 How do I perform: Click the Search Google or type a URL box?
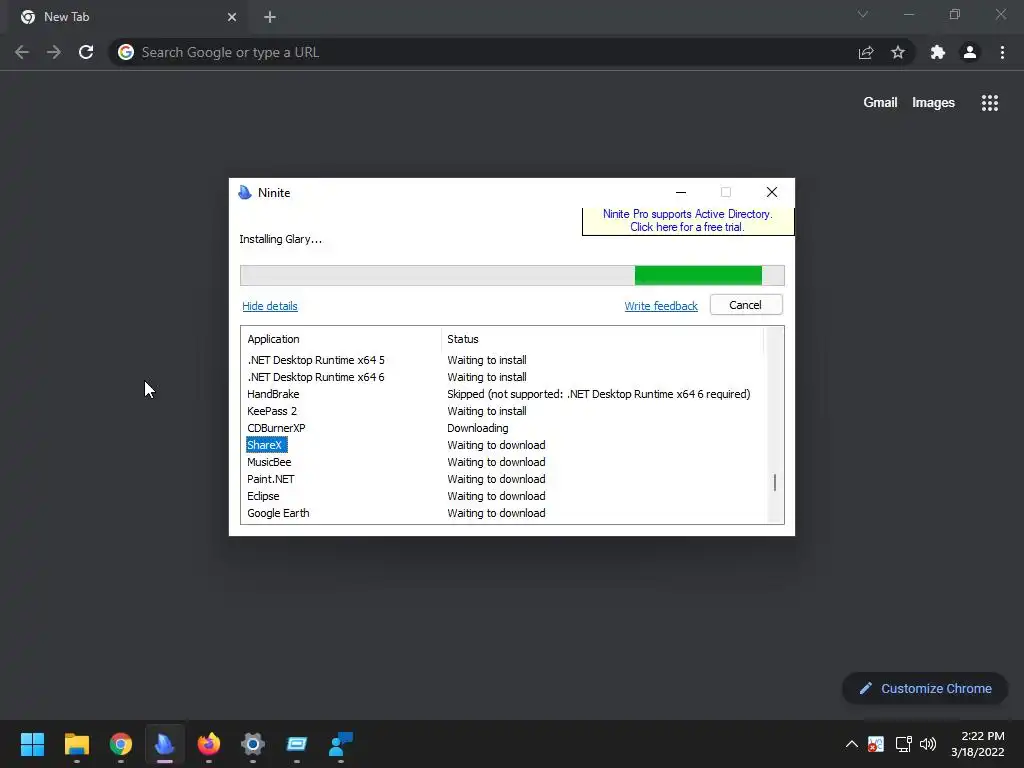pyautogui.click(x=483, y=52)
